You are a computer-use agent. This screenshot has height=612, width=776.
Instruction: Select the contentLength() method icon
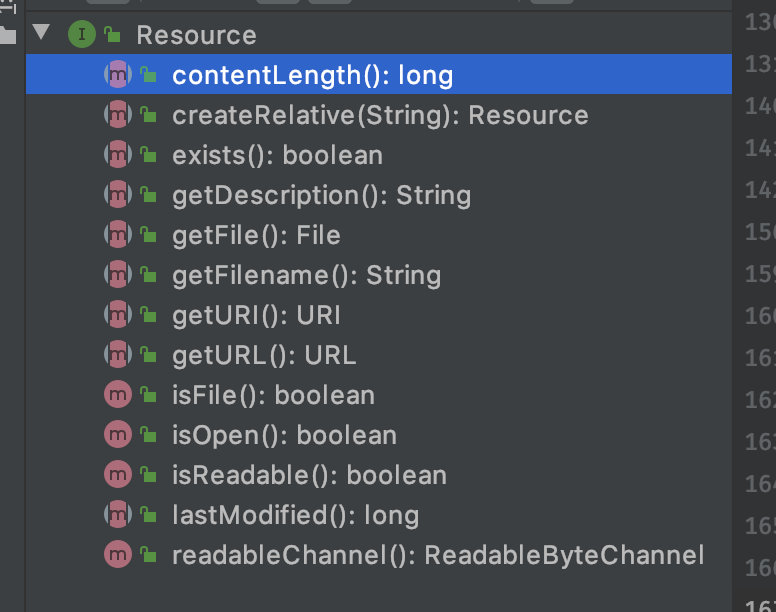coord(118,75)
